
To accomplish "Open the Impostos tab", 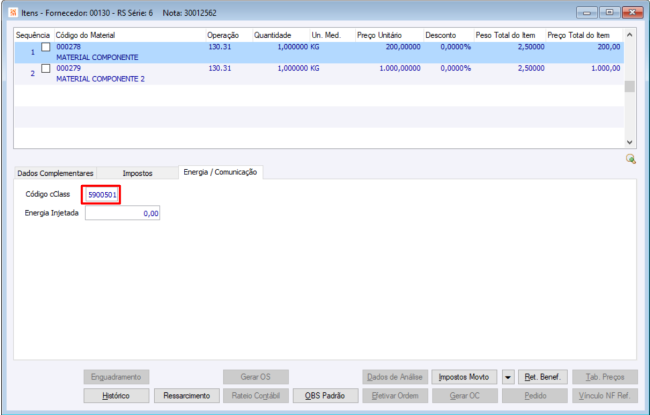I will [x=137, y=173].
